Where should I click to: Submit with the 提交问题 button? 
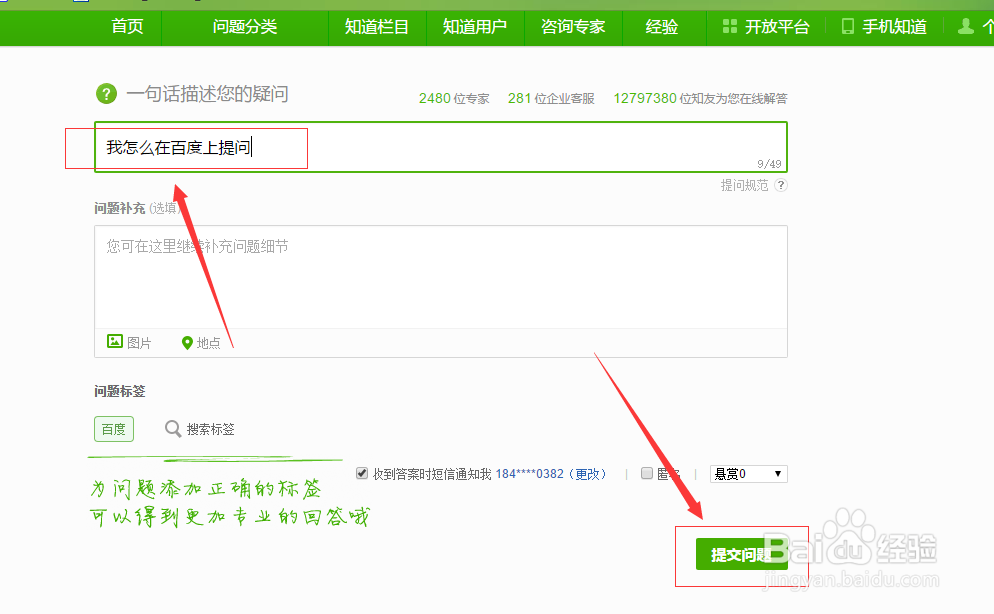(x=742, y=554)
